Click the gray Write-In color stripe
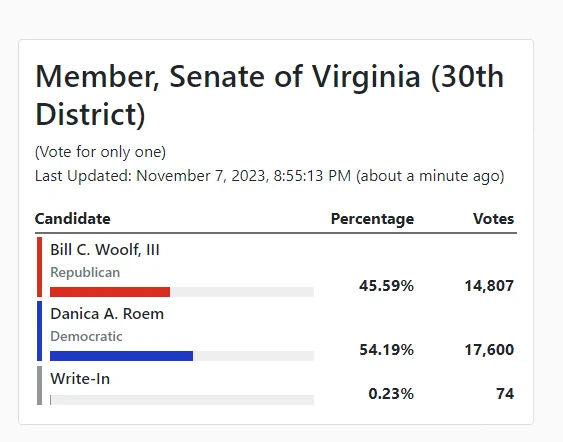This screenshot has width=563, height=442. 39,385
